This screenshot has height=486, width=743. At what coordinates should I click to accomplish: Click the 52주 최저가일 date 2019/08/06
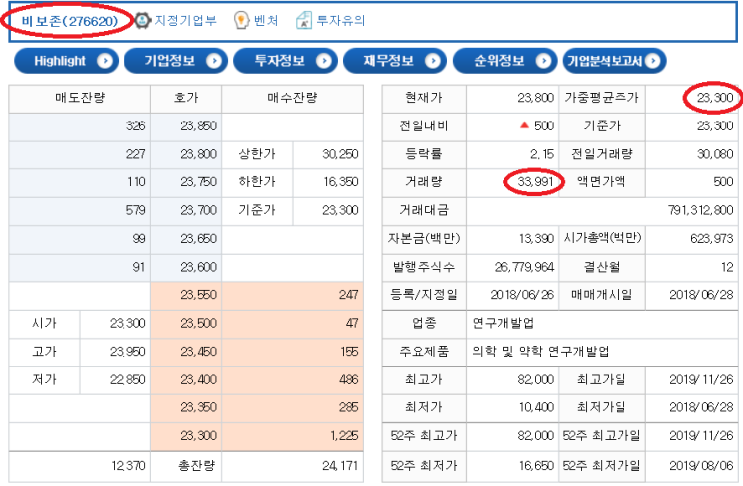pos(701,466)
